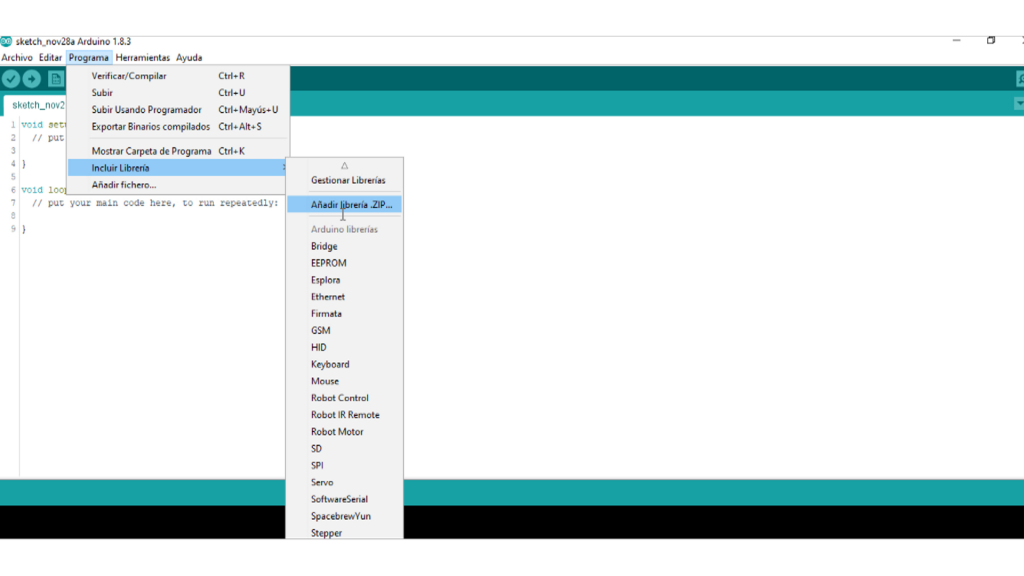Click the Upload arrow toolbar icon

(x=32, y=79)
